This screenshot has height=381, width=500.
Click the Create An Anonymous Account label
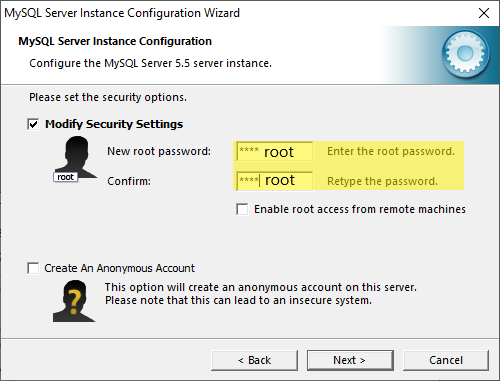(x=119, y=268)
